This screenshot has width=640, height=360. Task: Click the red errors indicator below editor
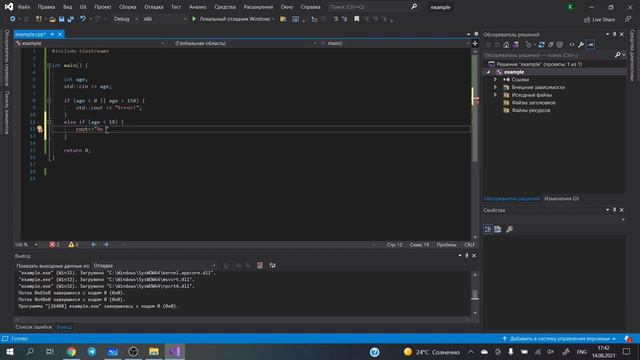pyautogui.click(x=54, y=244)
